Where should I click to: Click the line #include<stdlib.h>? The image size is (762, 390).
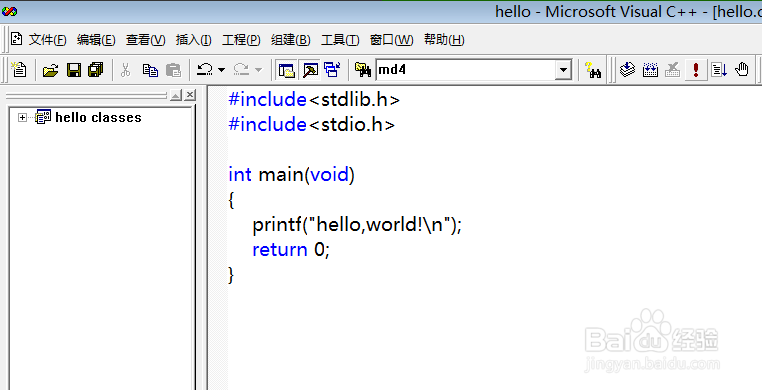click(314, 100)
